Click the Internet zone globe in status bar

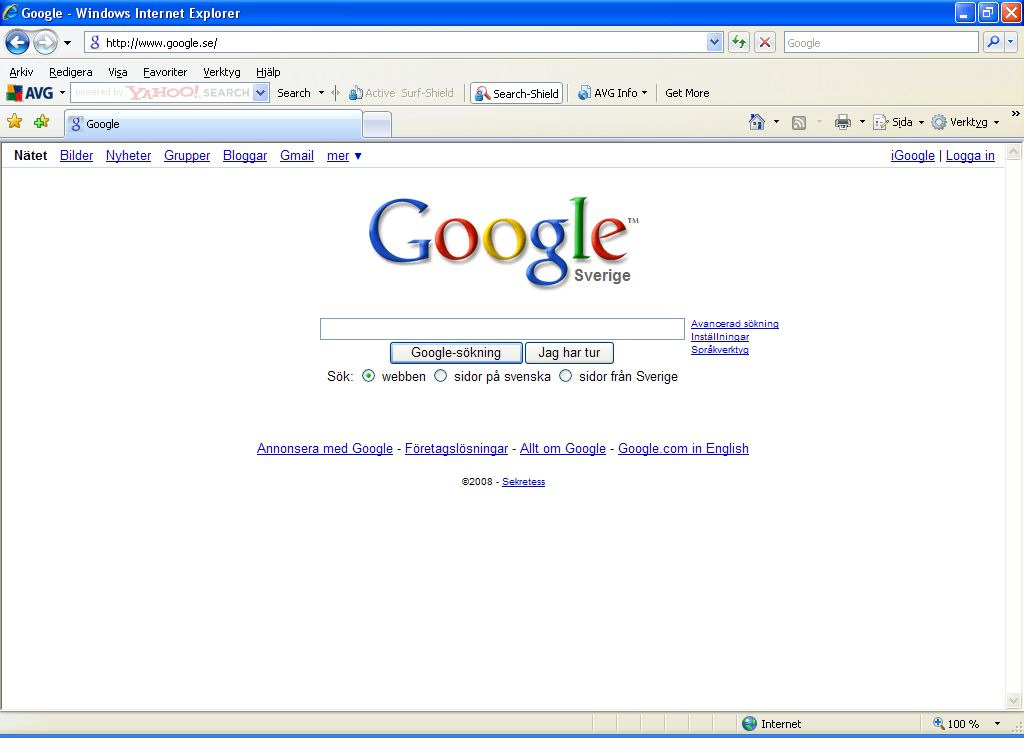pos(750,724)
